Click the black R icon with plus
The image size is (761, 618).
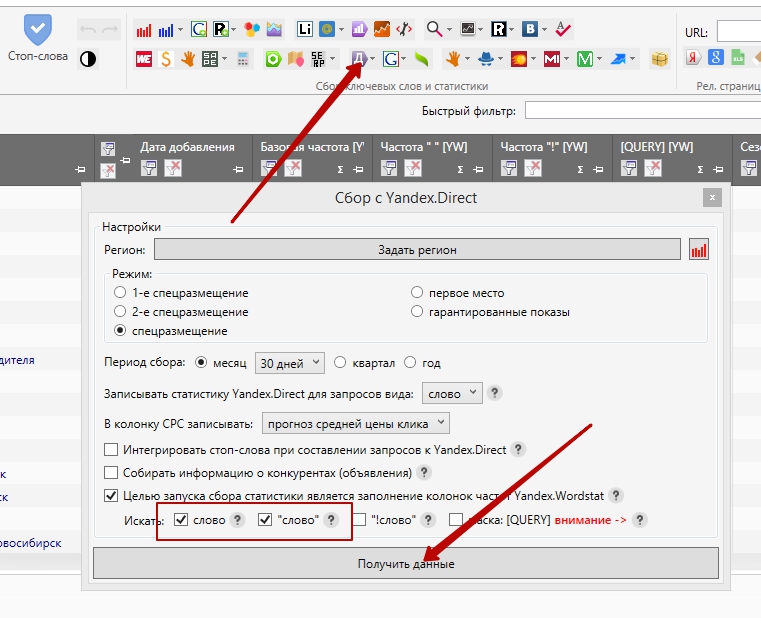[x=221, y=30]
